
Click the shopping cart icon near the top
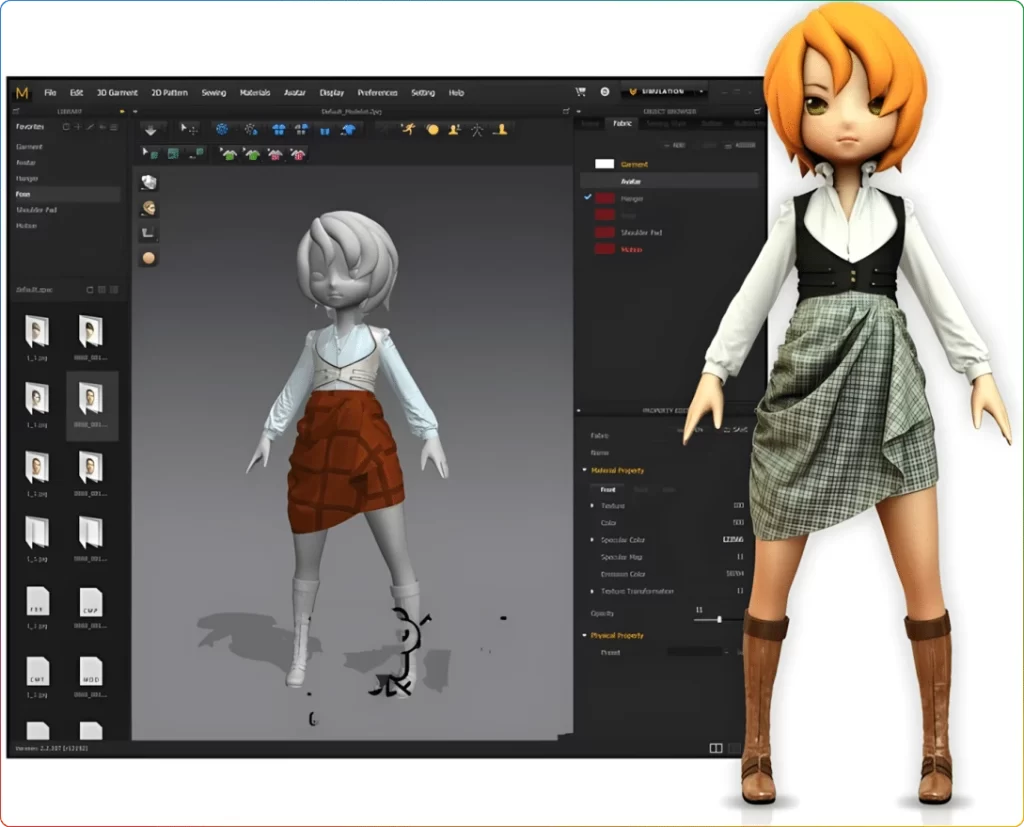click(x=581, y=92)
